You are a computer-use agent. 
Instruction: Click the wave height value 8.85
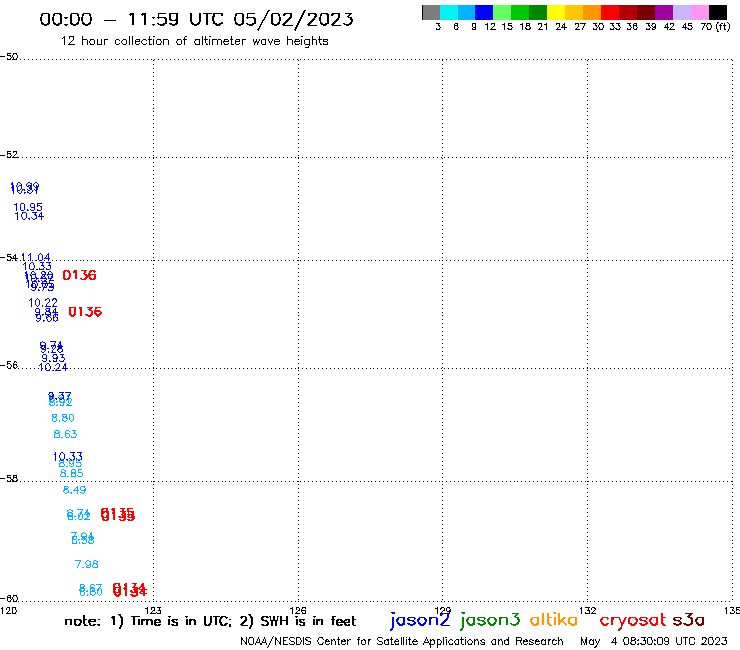[71, 473]
